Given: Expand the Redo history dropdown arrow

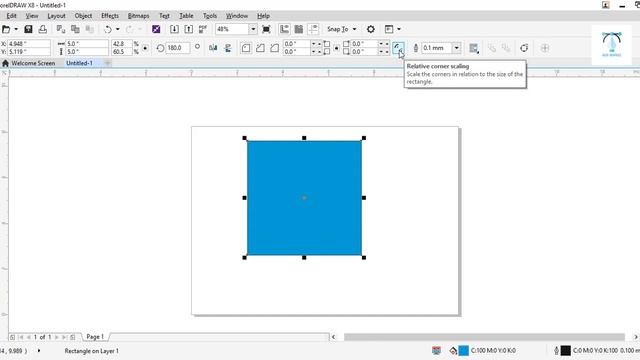Looking at the screenshot, I should 139,29.
